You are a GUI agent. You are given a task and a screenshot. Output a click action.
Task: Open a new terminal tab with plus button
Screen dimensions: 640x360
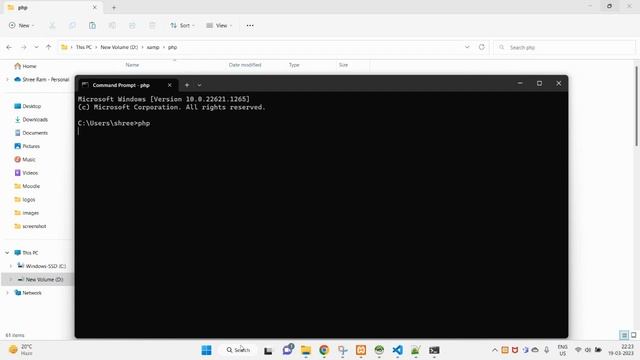[x=187, y=85]
